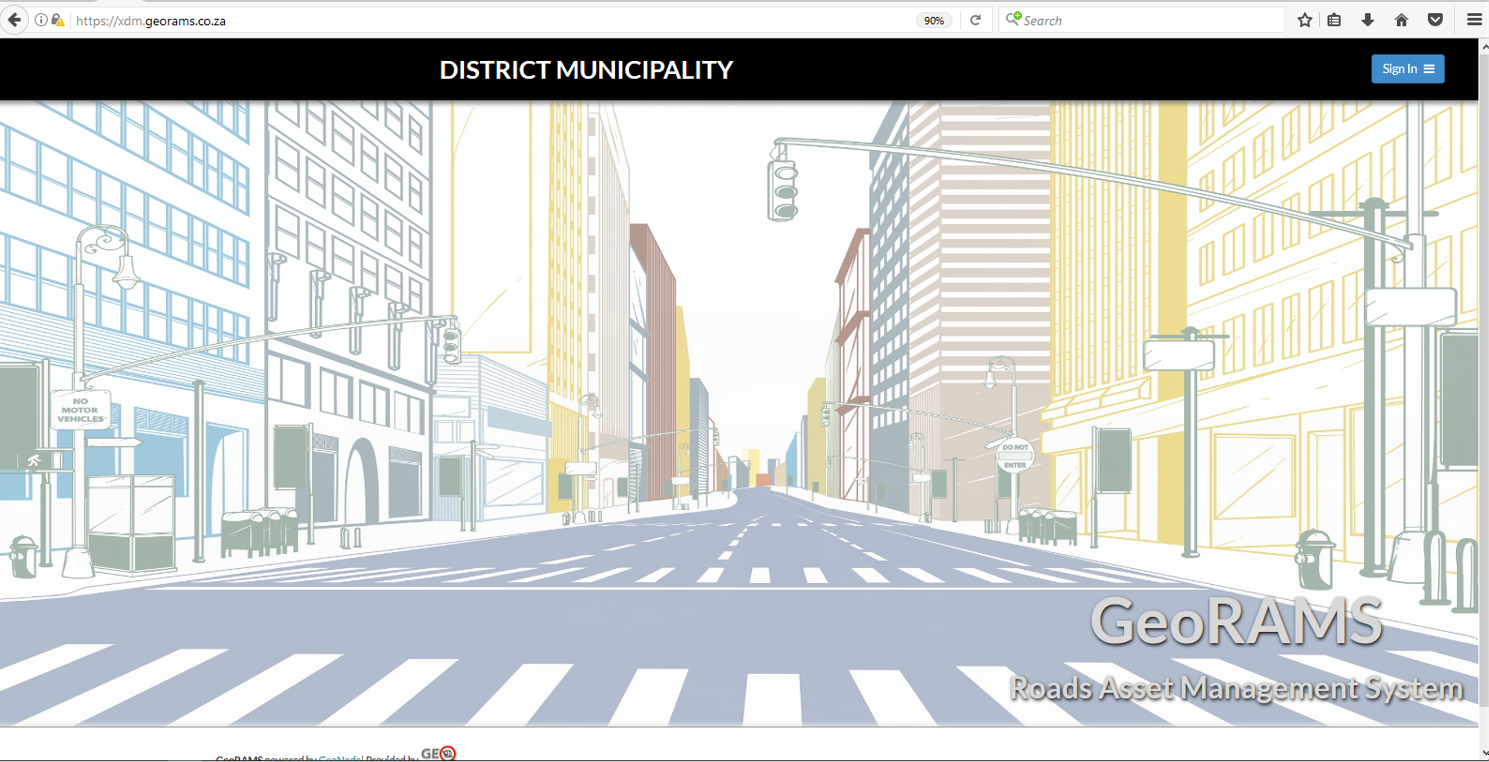The width and height of the screenshot is (1489, 762).
Task: Click the padlock warning icon in address bar
Action: (x=58, y=20)
